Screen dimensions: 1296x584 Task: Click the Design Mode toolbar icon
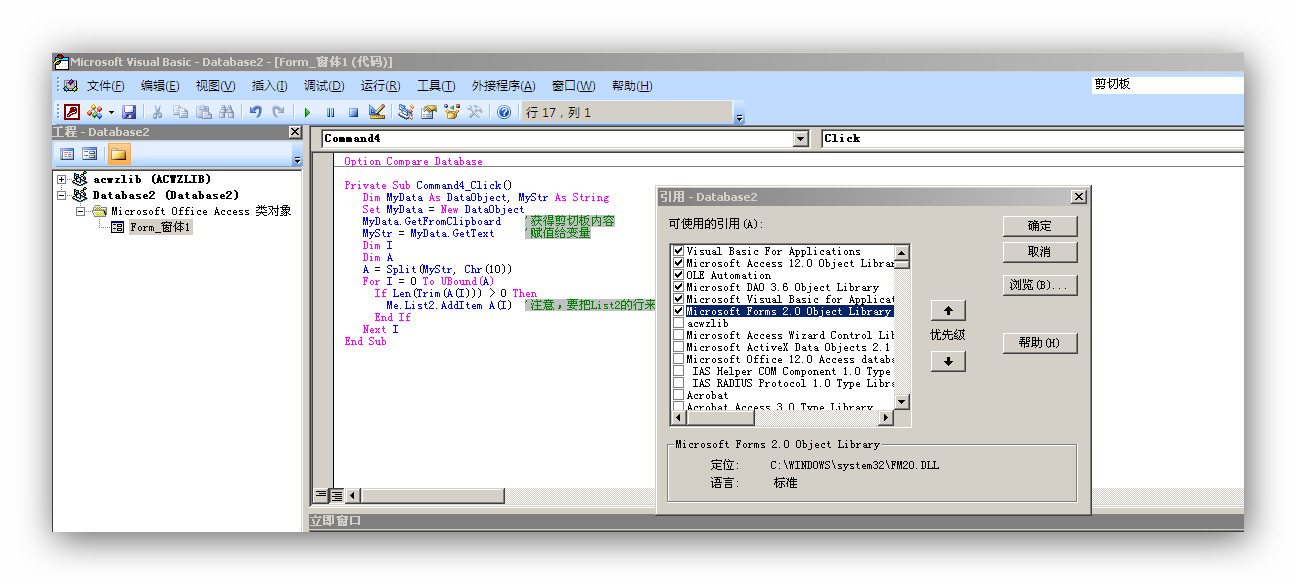point(376,112)
